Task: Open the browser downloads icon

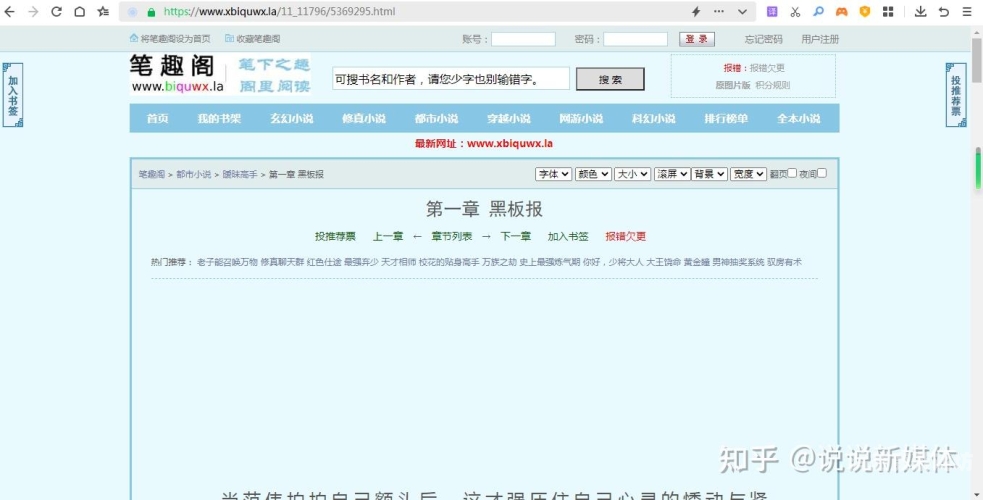Action: (920, 11)
